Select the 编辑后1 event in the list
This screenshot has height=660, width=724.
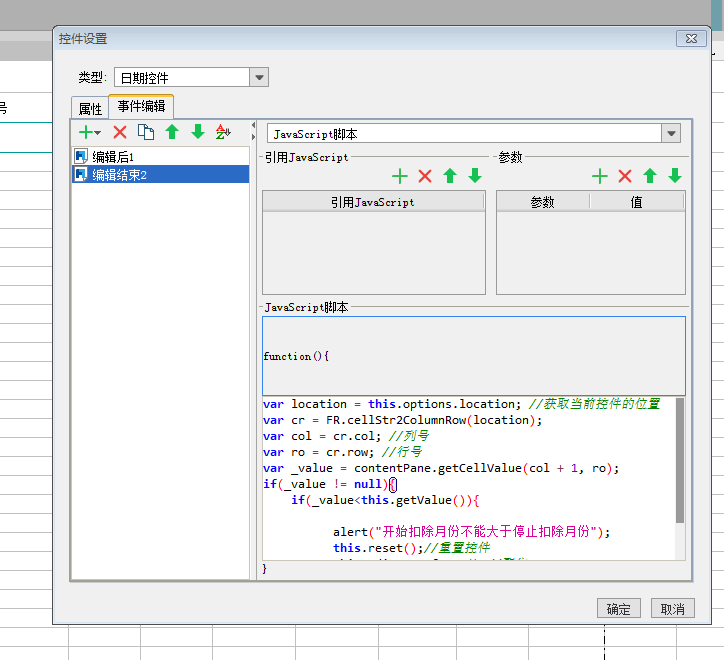(x=112, y=157)
